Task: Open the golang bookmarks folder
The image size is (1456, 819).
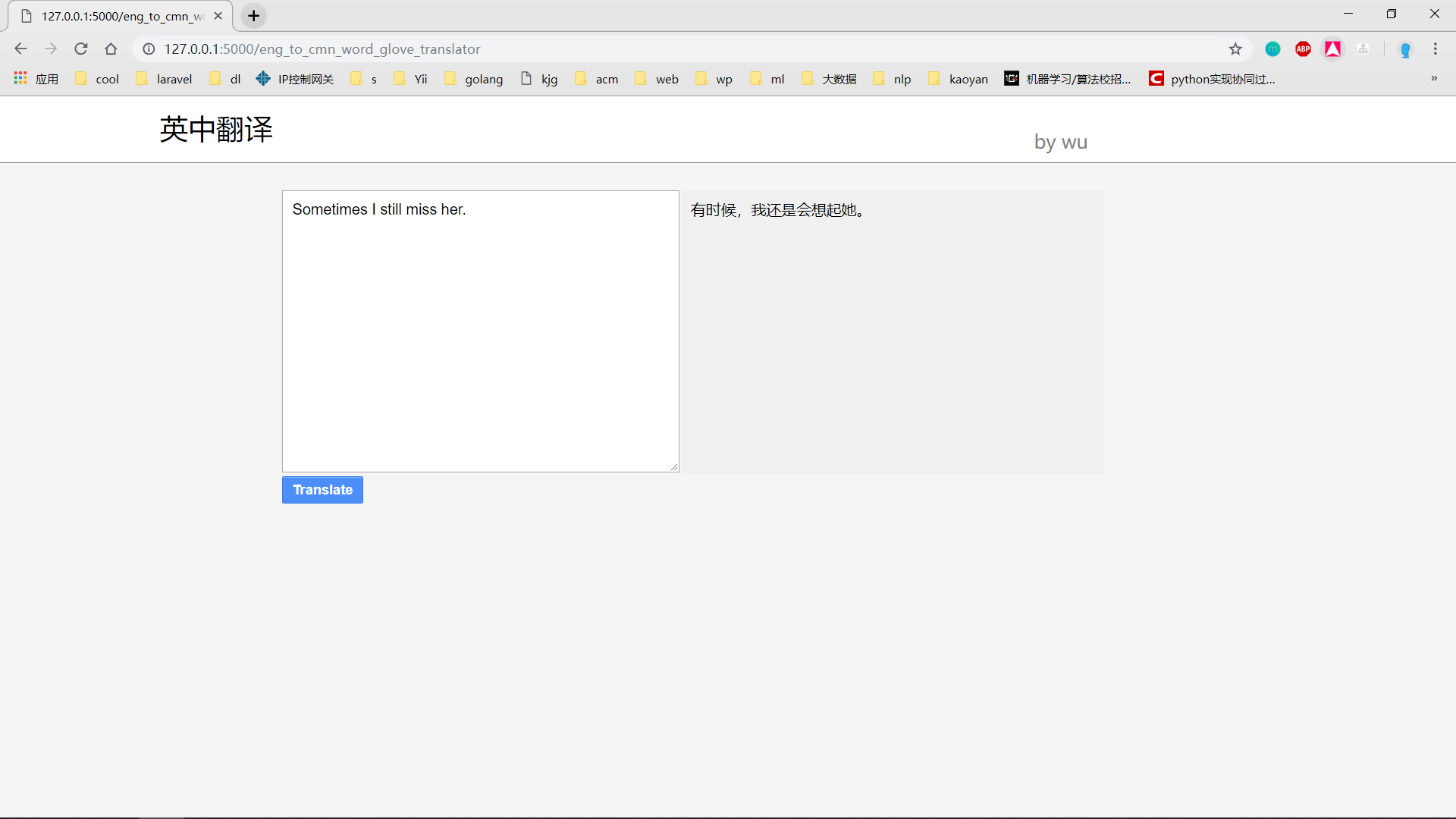Action: (x=474, y=79)
